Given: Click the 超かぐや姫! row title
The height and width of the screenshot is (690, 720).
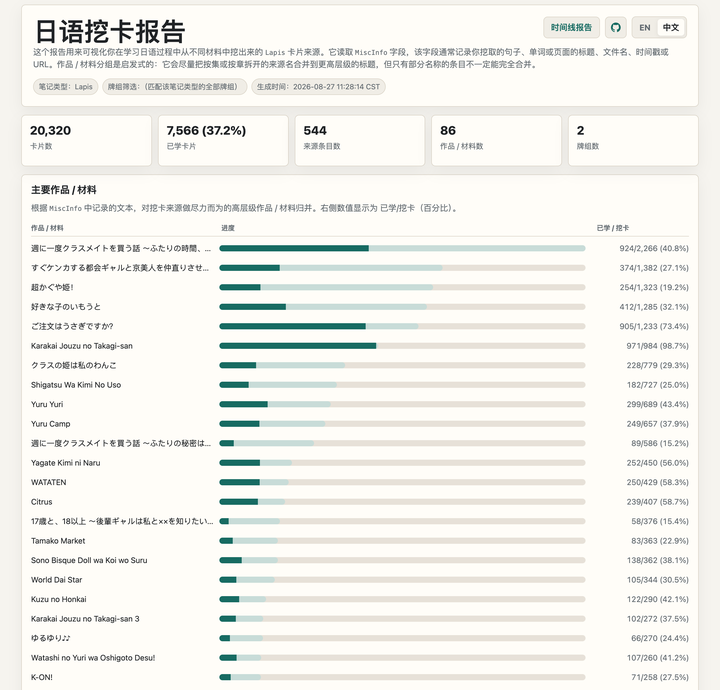Looking at the screenshot, I should click(x=52, y=287).
